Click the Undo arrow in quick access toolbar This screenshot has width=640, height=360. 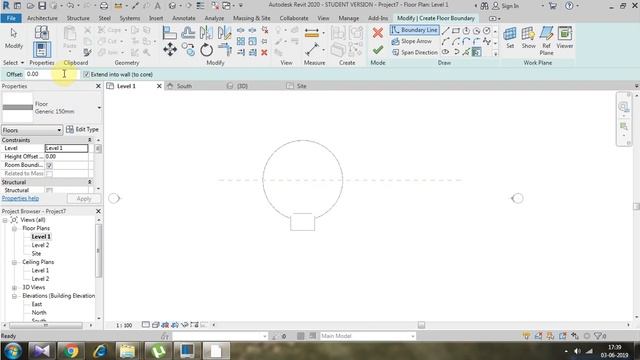[x=70, y=6]
